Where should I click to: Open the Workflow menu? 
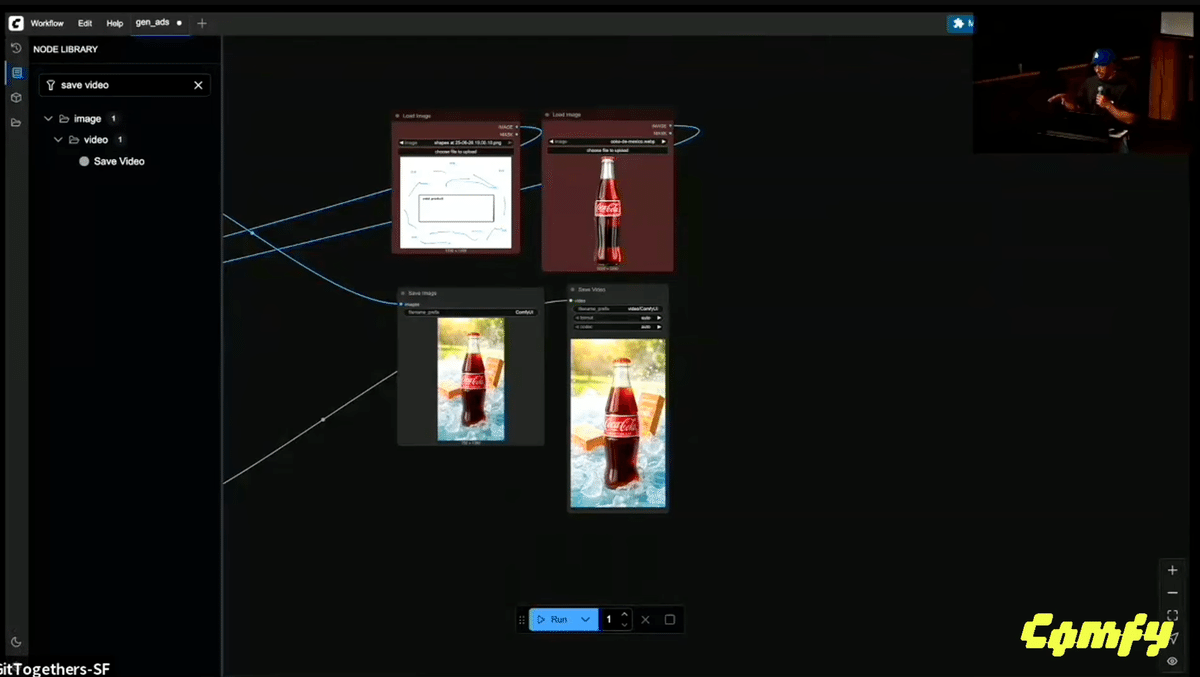[x=47, y=23]
